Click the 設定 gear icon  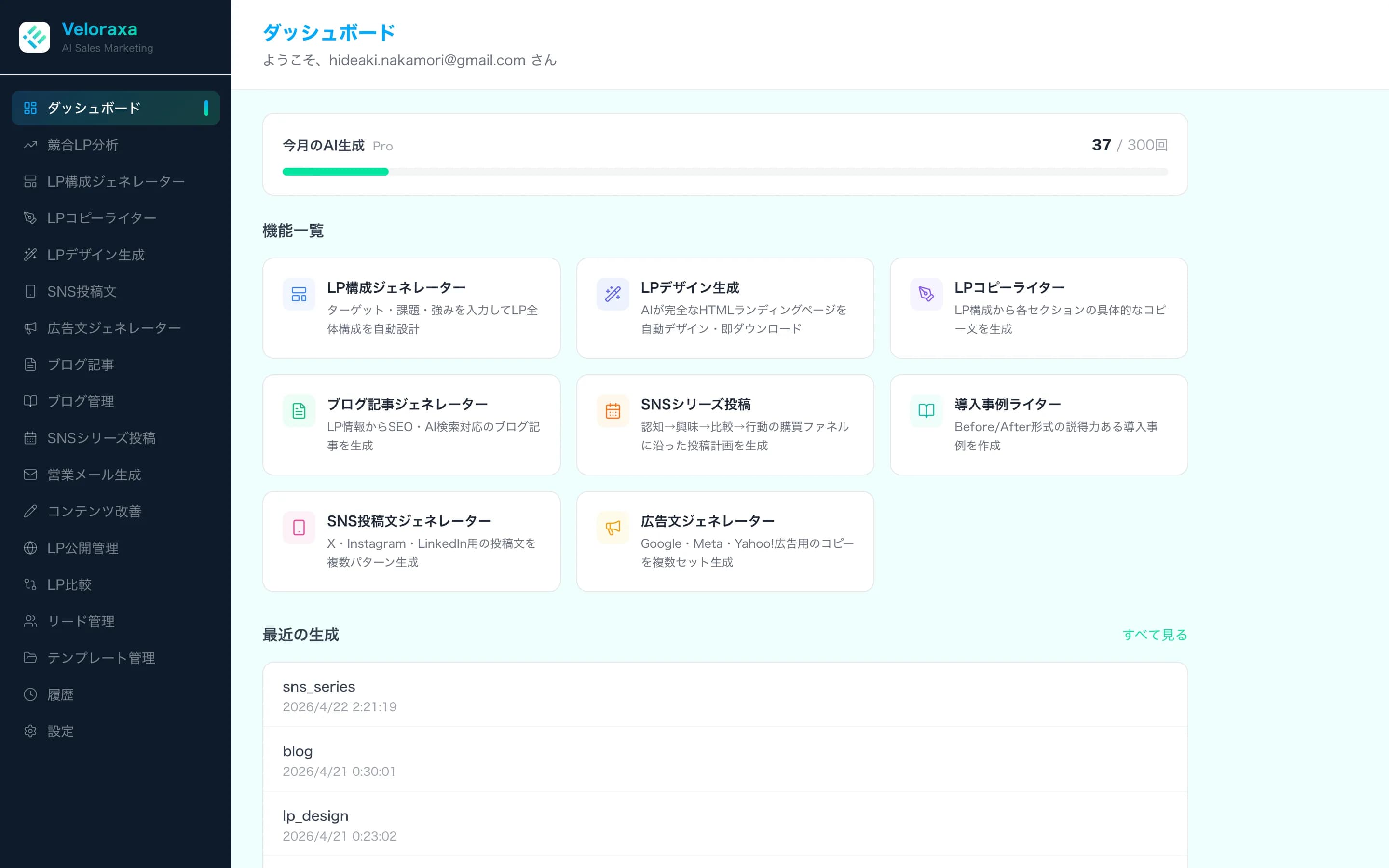(x=30, y=731)
